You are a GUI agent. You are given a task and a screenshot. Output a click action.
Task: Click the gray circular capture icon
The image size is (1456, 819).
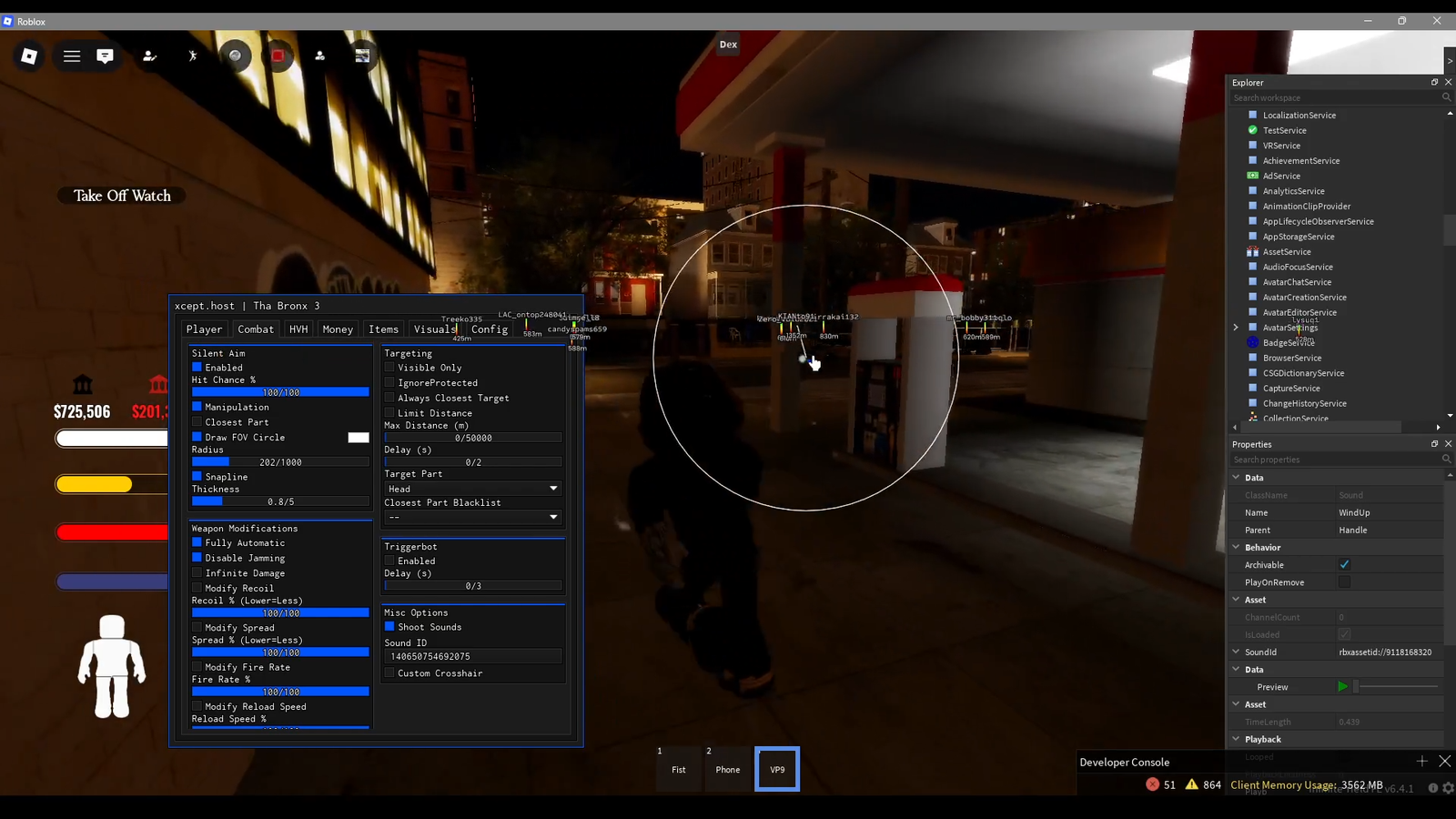click(235, 56)
